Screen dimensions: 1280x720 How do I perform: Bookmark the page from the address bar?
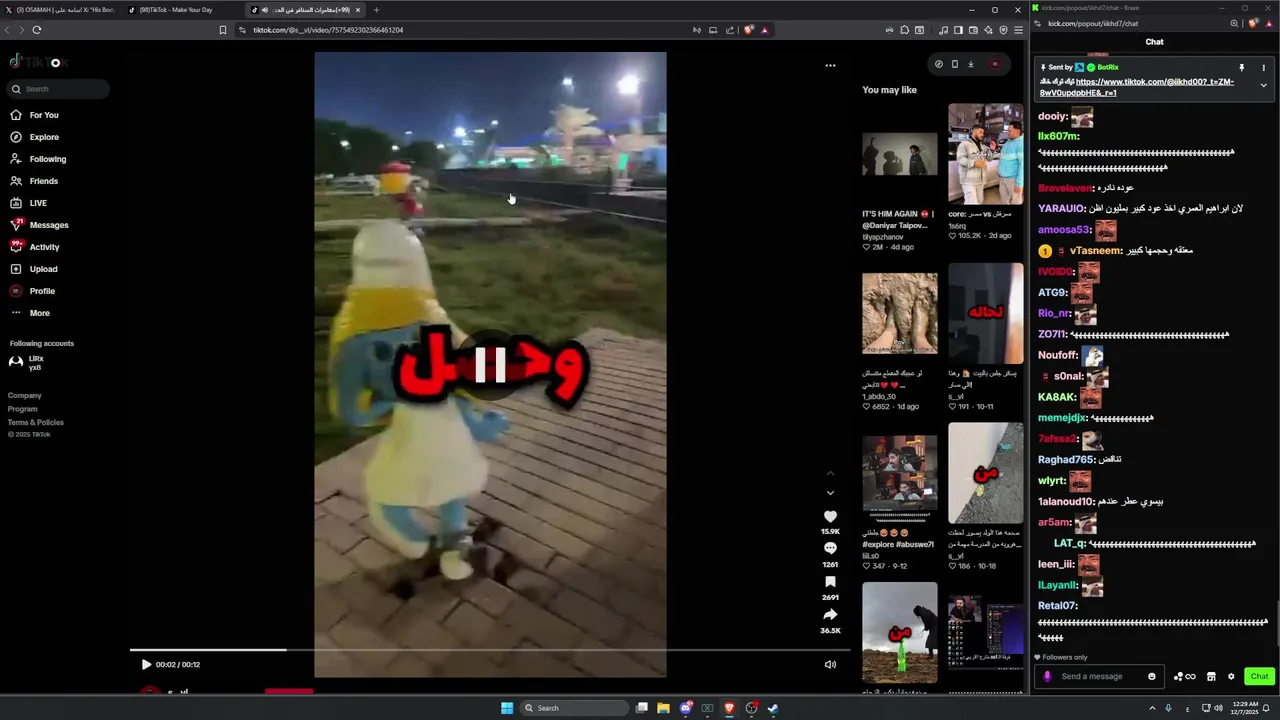pyautogui.click(x=223, y=30)
